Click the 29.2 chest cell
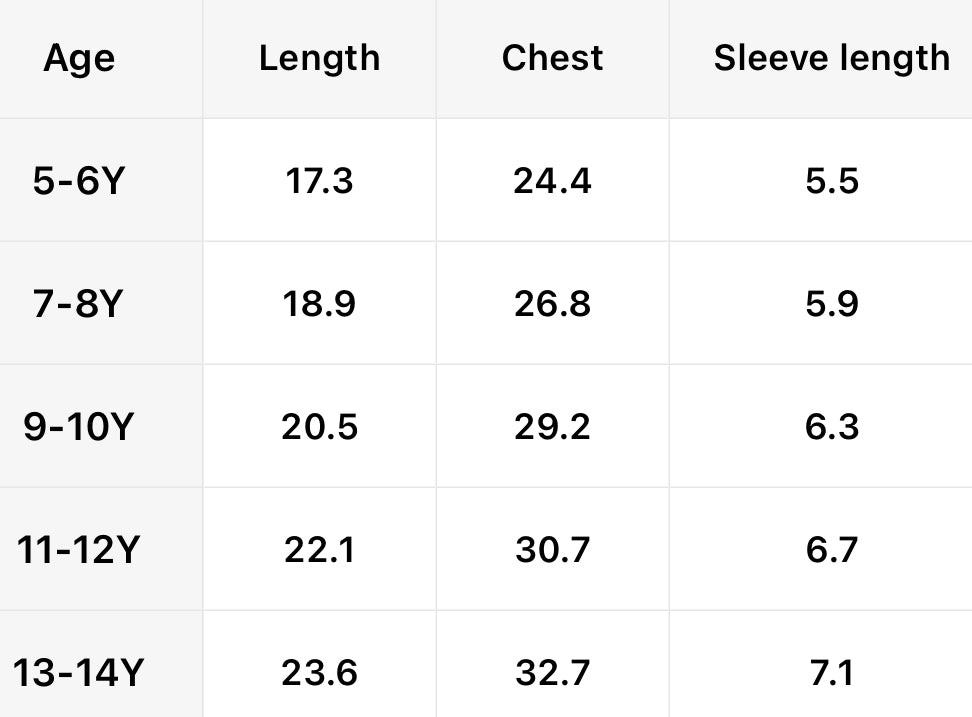This screenshot has width=972, height=717. (x=552, y=427)
